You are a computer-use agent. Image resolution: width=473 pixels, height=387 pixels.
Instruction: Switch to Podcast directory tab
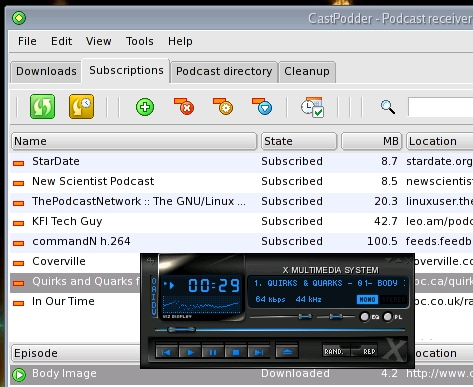click(x=224, y=71)
